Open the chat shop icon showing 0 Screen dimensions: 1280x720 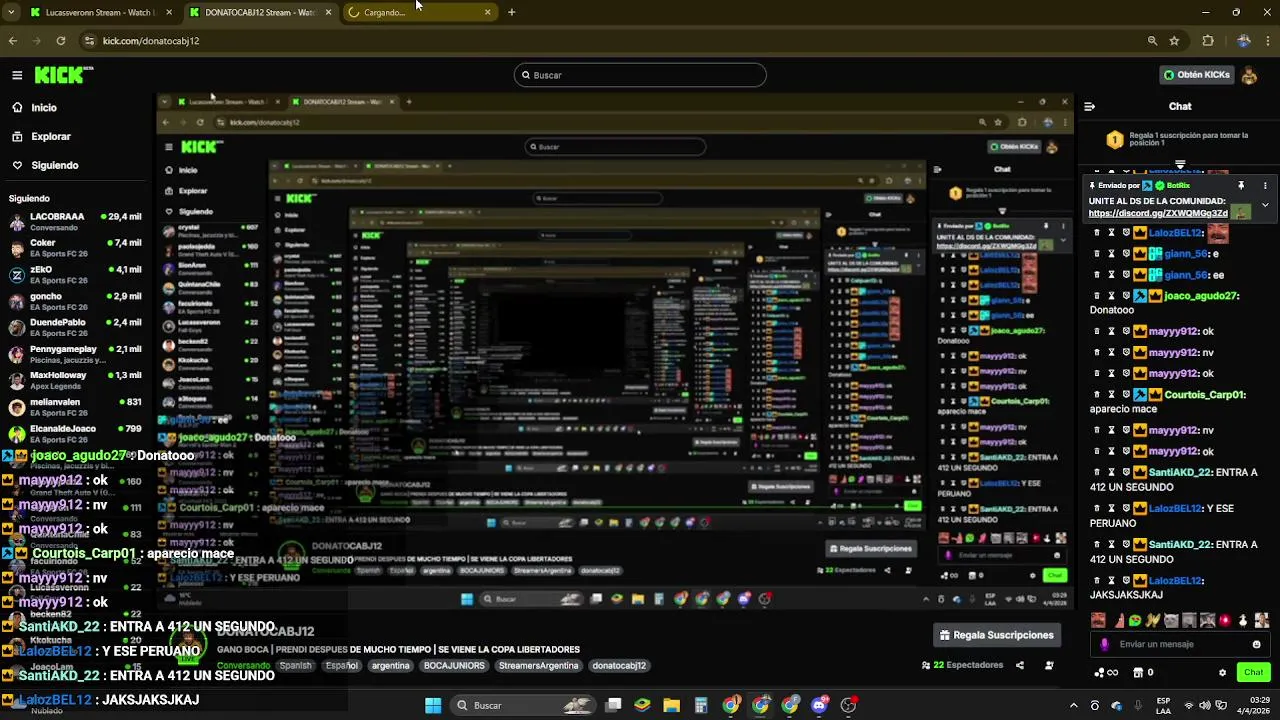1144,673
